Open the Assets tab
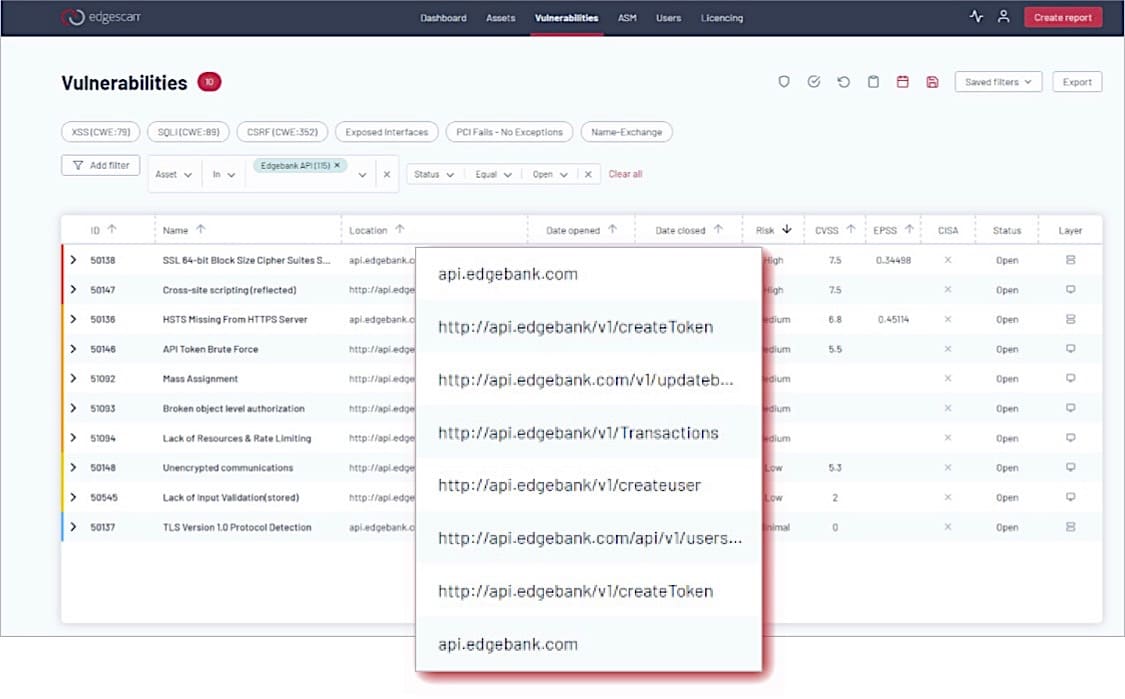The height and width of the screenshot is (699, 1125). click(501, 18)
